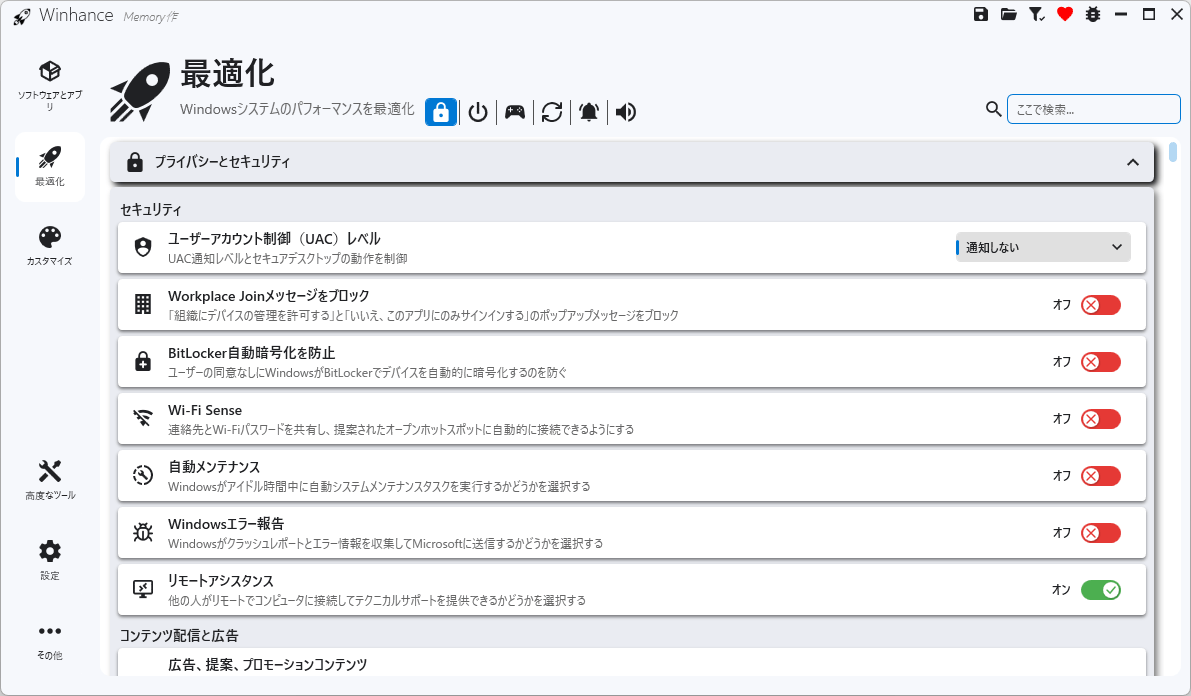
Task: Toggle the Windowsエラー報告 switch
Action: 1100,533
